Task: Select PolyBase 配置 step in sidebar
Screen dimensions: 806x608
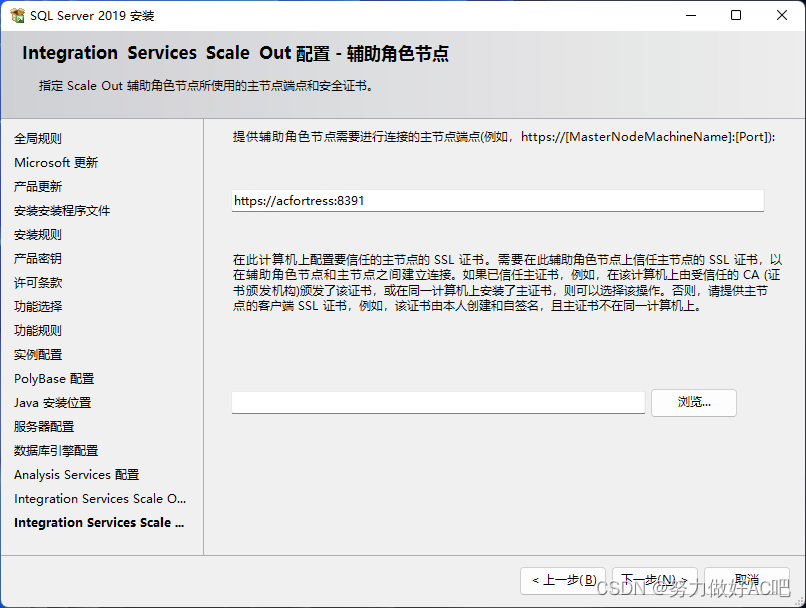Action: point(54,379)
